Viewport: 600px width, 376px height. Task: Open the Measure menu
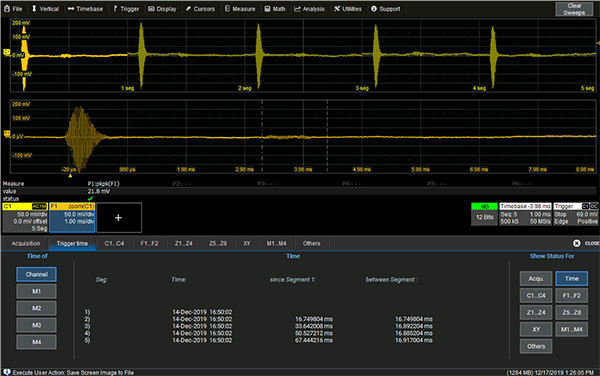[240, 8]
